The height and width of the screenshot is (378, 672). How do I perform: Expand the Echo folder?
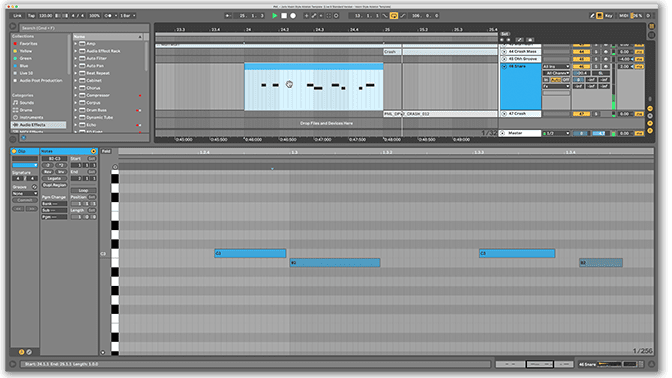pos(76,125)
